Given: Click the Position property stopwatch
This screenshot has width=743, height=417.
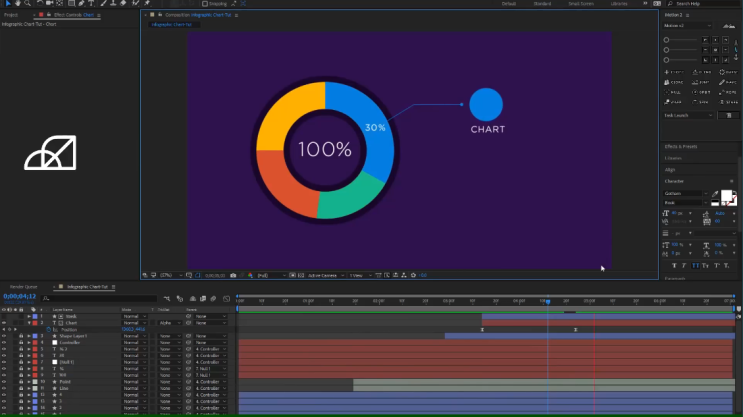Looking at the screenshot, I should point(48,329).
